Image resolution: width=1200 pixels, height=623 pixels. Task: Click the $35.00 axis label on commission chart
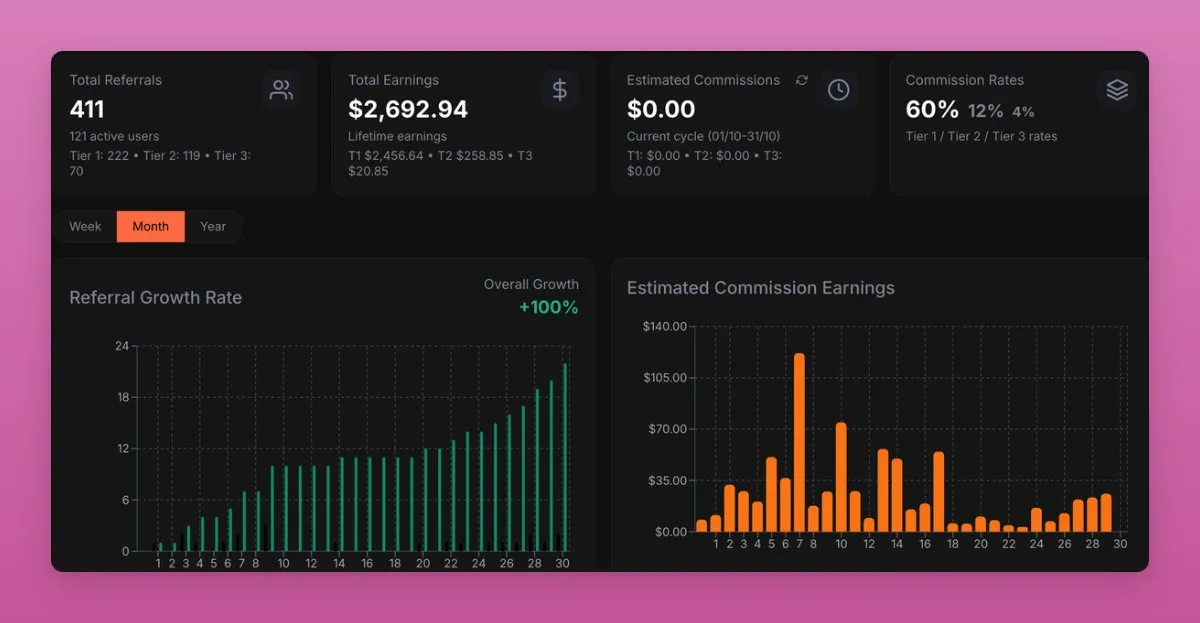(x=669, y=480)
